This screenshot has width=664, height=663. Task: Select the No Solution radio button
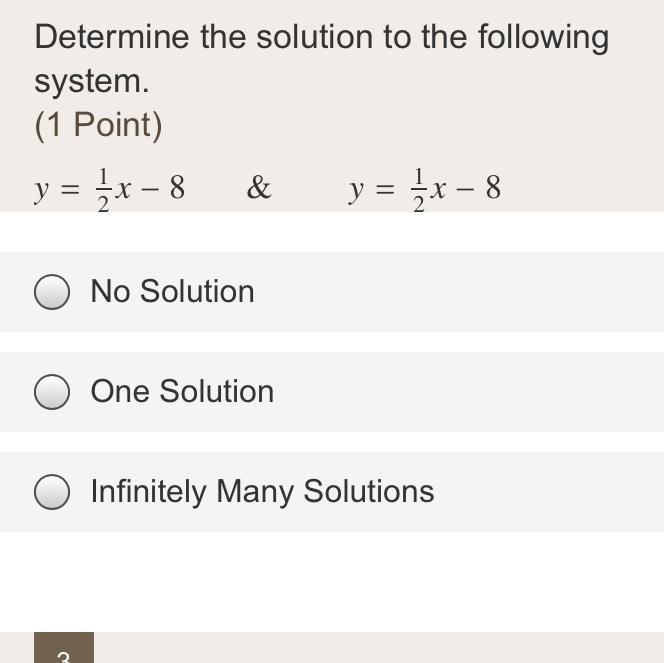(x=52, y=292)
